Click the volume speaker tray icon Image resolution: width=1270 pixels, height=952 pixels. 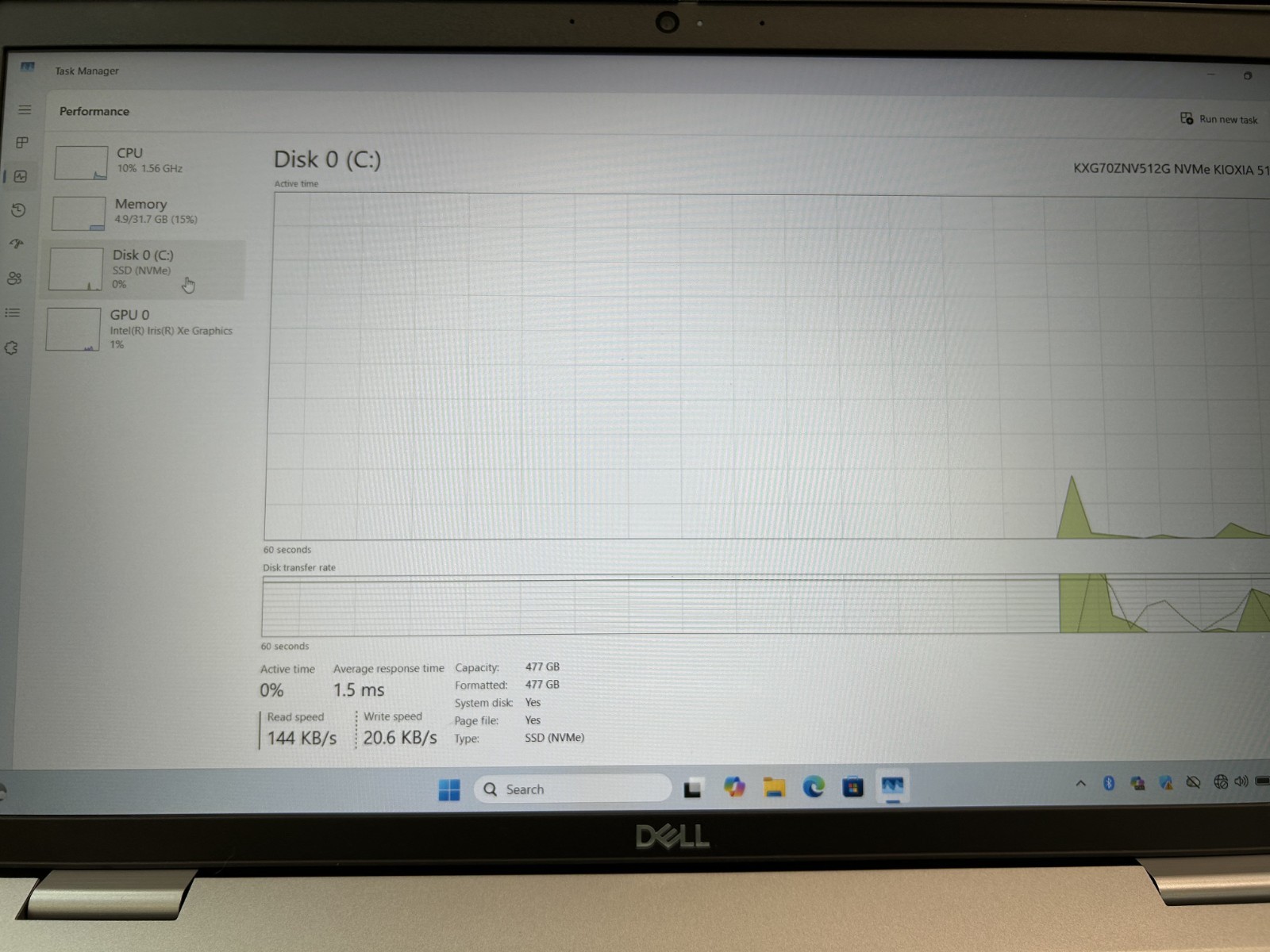point(1241,781)
